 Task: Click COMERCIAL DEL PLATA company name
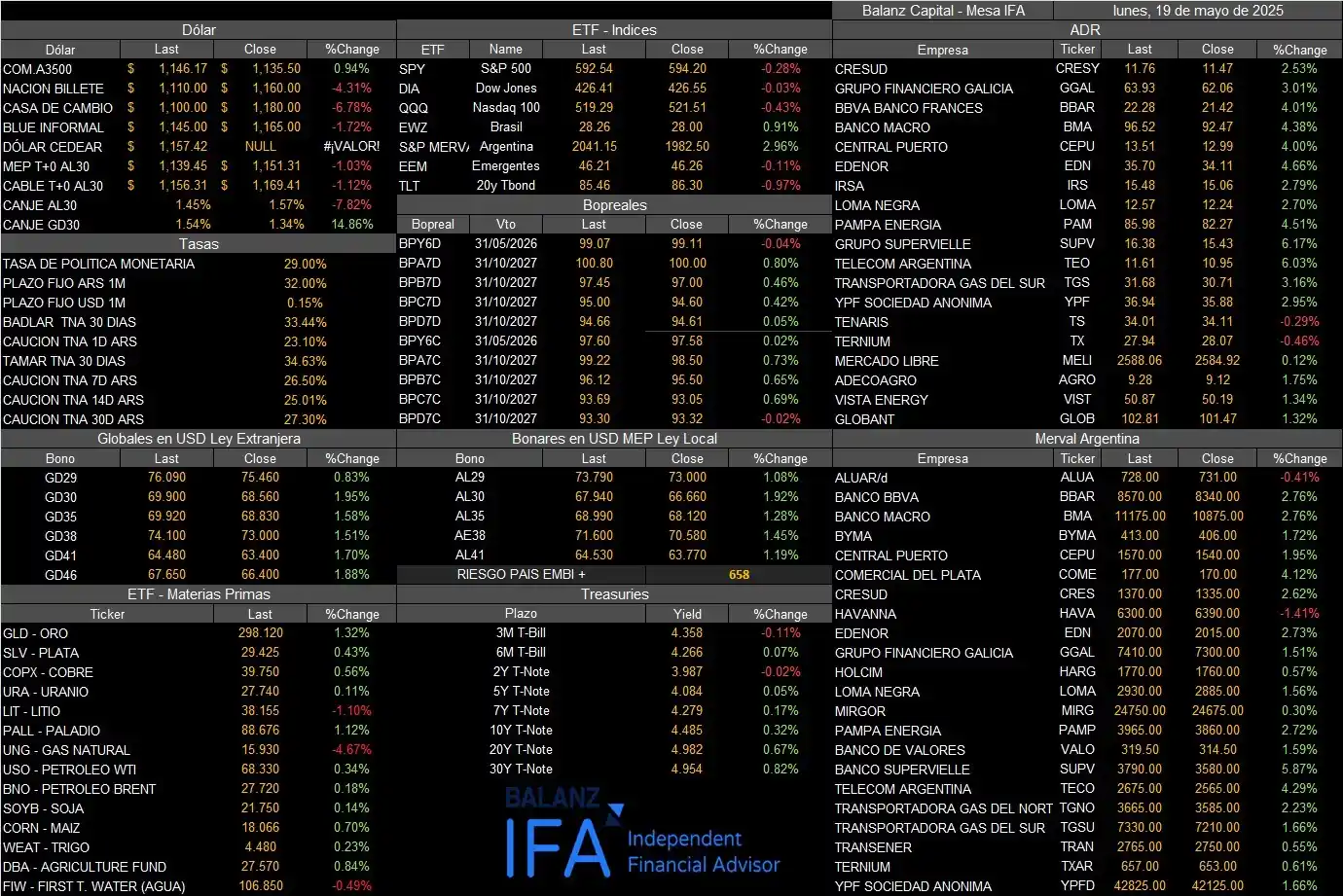click(908, 575)
